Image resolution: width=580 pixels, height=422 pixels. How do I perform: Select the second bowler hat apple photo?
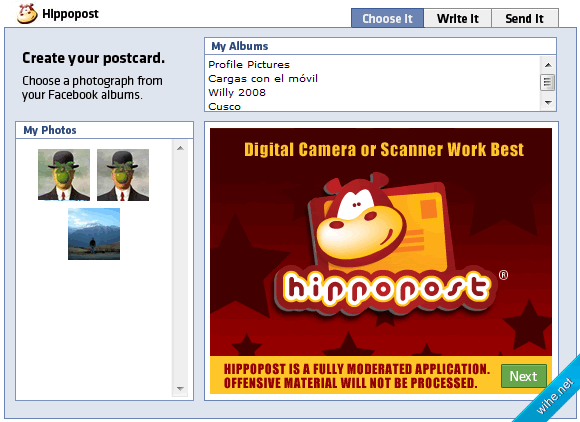pyautogui.click(x=123, y=175)
